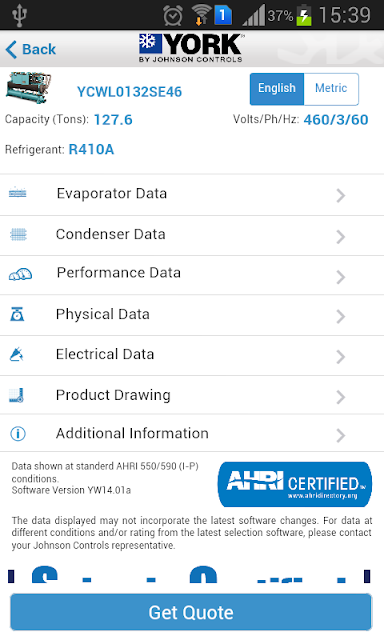Switch units to English
The image size is (384, 640).
[x=277, y=89]
